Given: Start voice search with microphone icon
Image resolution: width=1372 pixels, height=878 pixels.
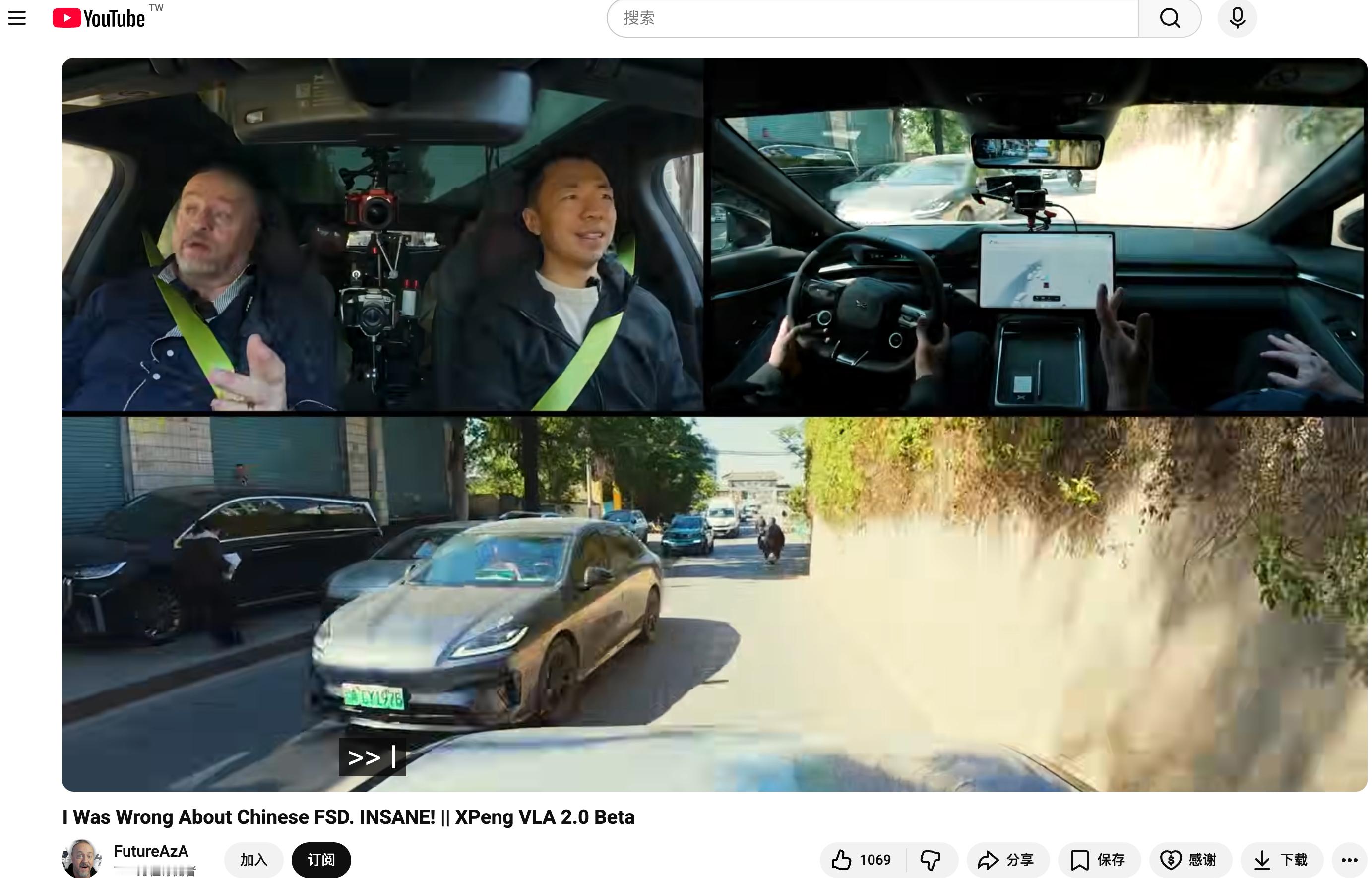Looking at the screenshot, I should pyautogui.click(x=1237, y=18).
